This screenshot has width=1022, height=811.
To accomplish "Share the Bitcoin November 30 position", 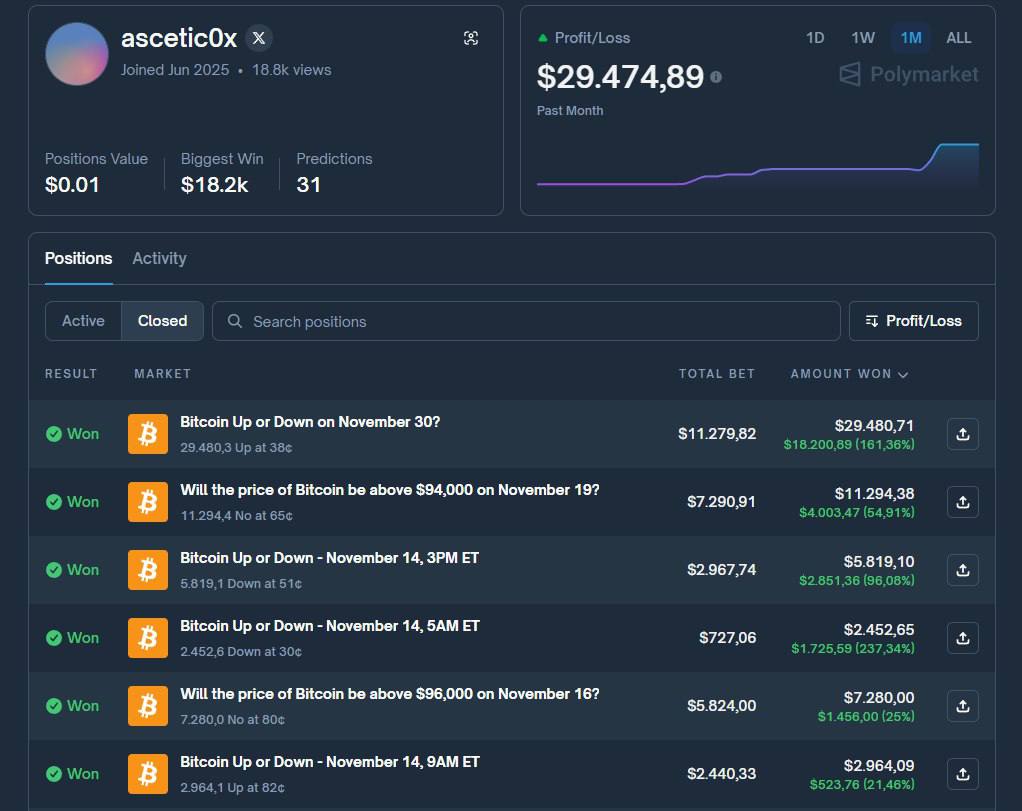I will pos(962,434).
